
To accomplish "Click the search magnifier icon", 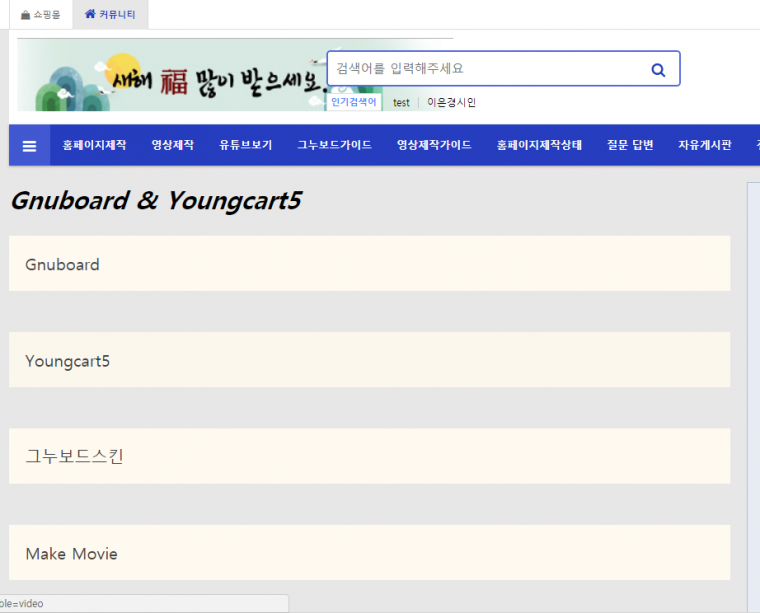I will point(658,70).
